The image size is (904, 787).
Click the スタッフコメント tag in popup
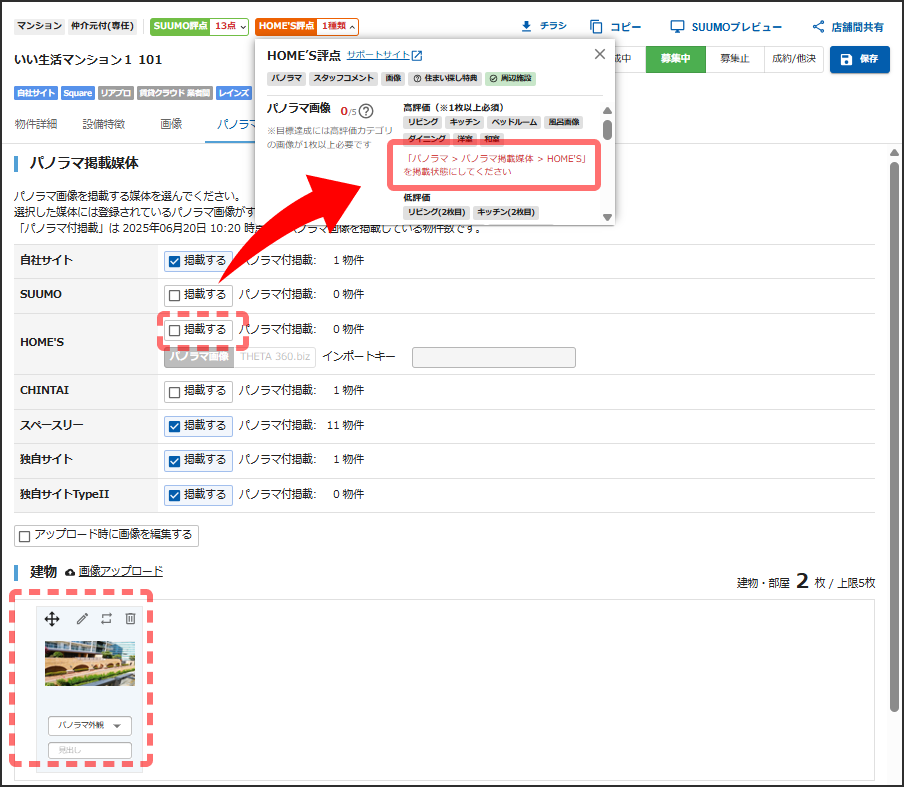pyautogui.click(x=344, y=78)
